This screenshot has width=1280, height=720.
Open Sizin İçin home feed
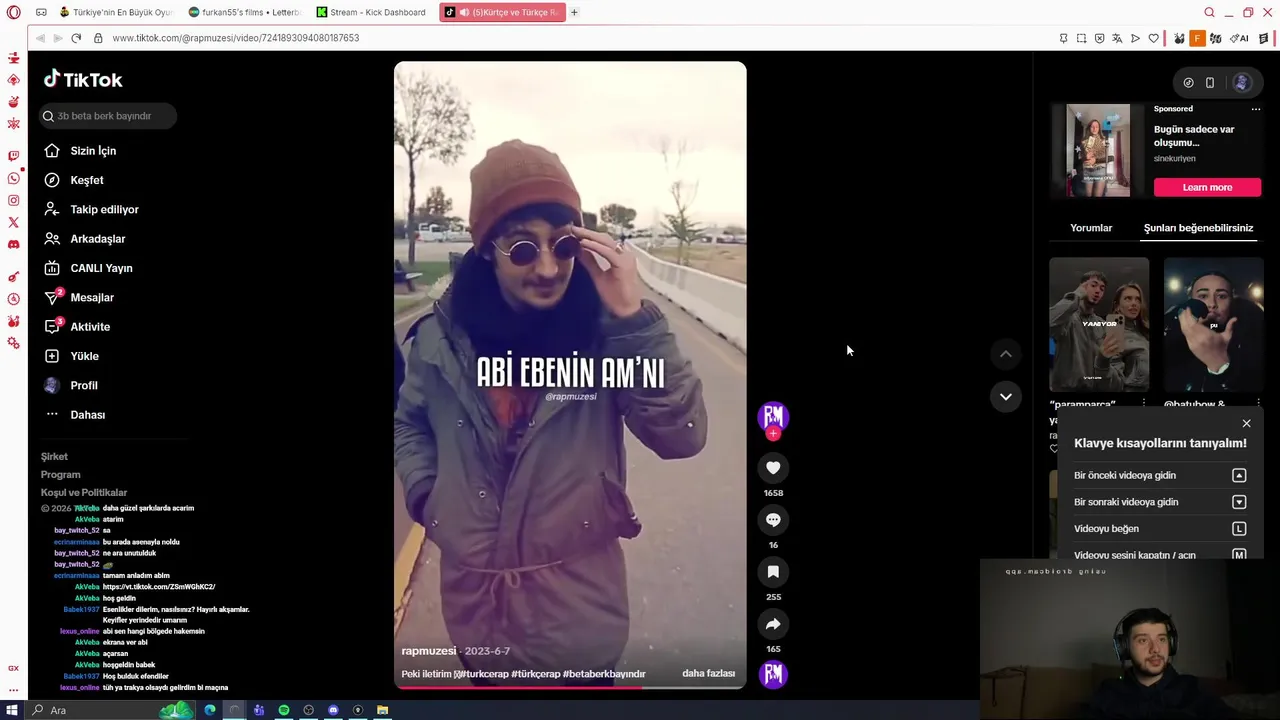tap(80, 151)
